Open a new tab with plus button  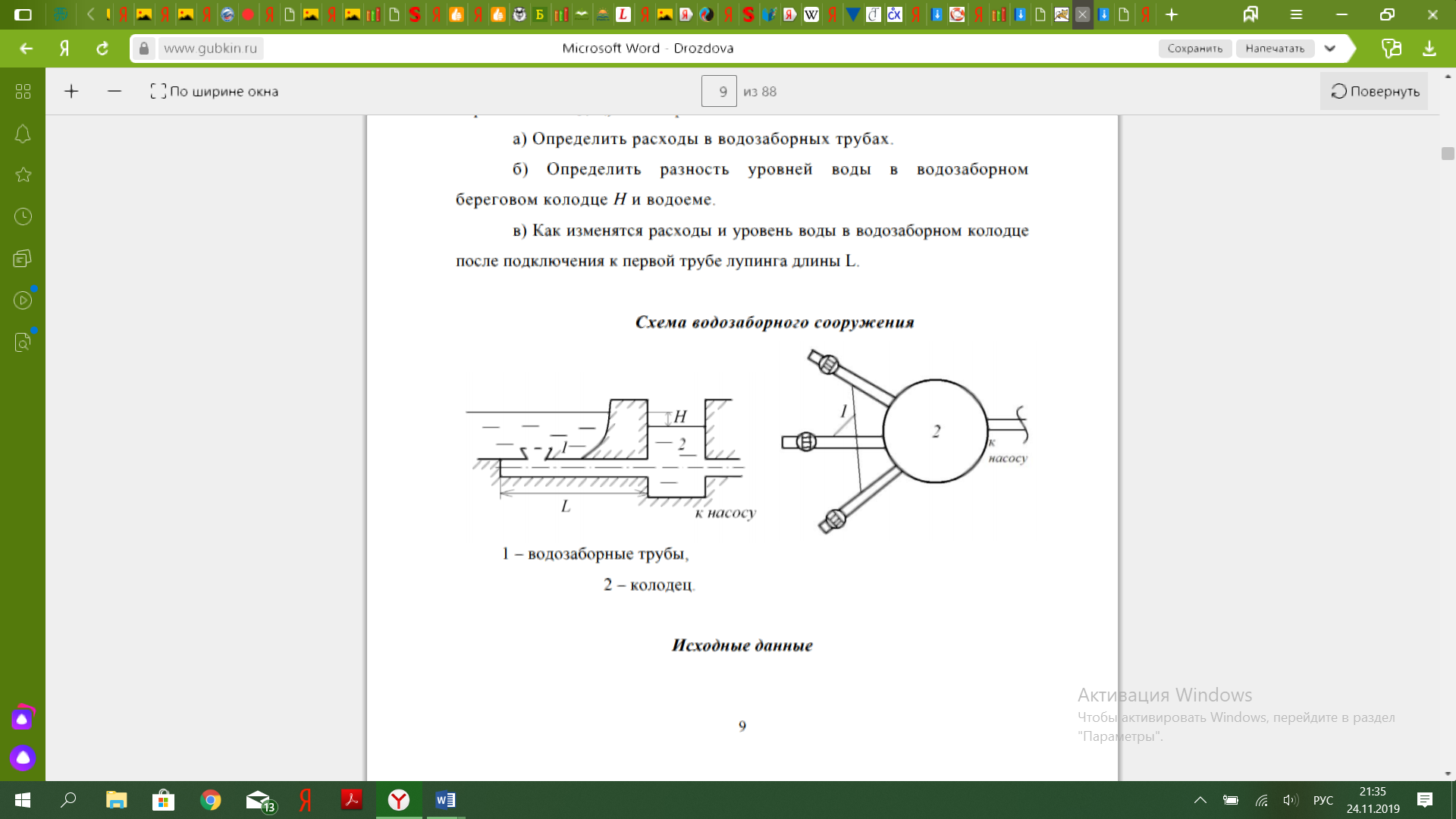pyautogui.click(x=1172, y=14)
